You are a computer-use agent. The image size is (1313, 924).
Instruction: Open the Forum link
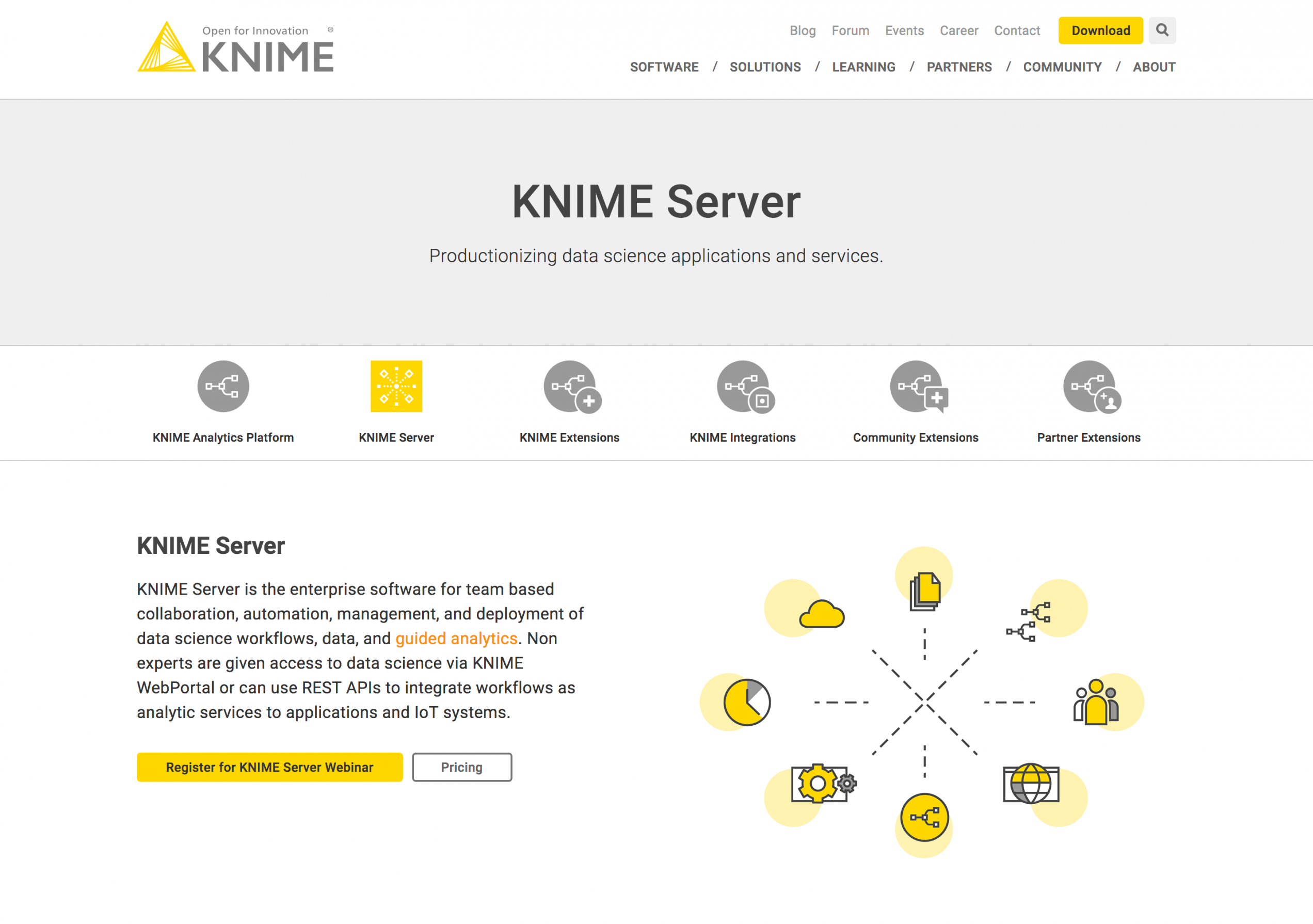(850, 31)
